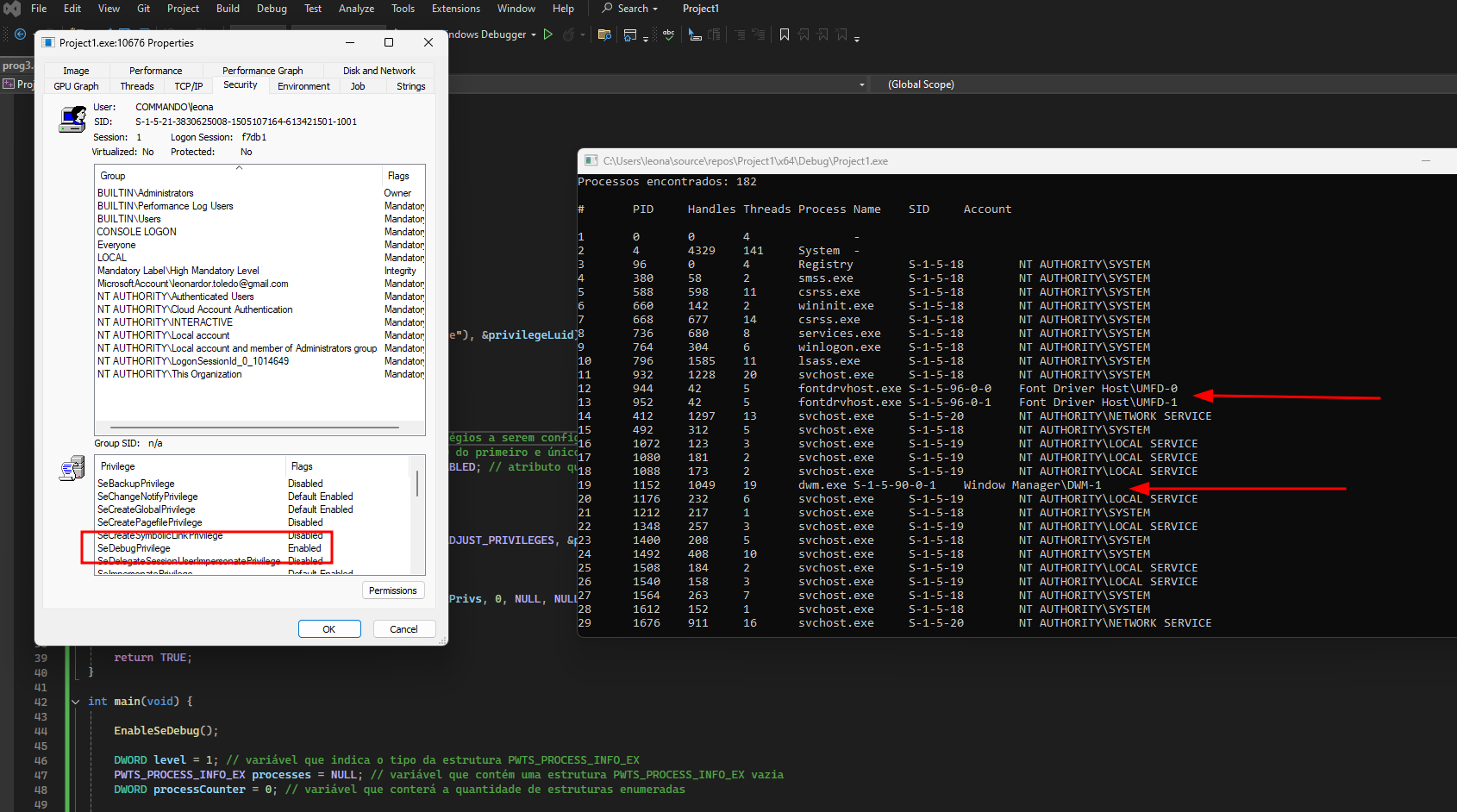This screenshot has width=1457, height=812.
Task: Collapse the main function code block
Action: pyautogui.click(x=75, y=702)
